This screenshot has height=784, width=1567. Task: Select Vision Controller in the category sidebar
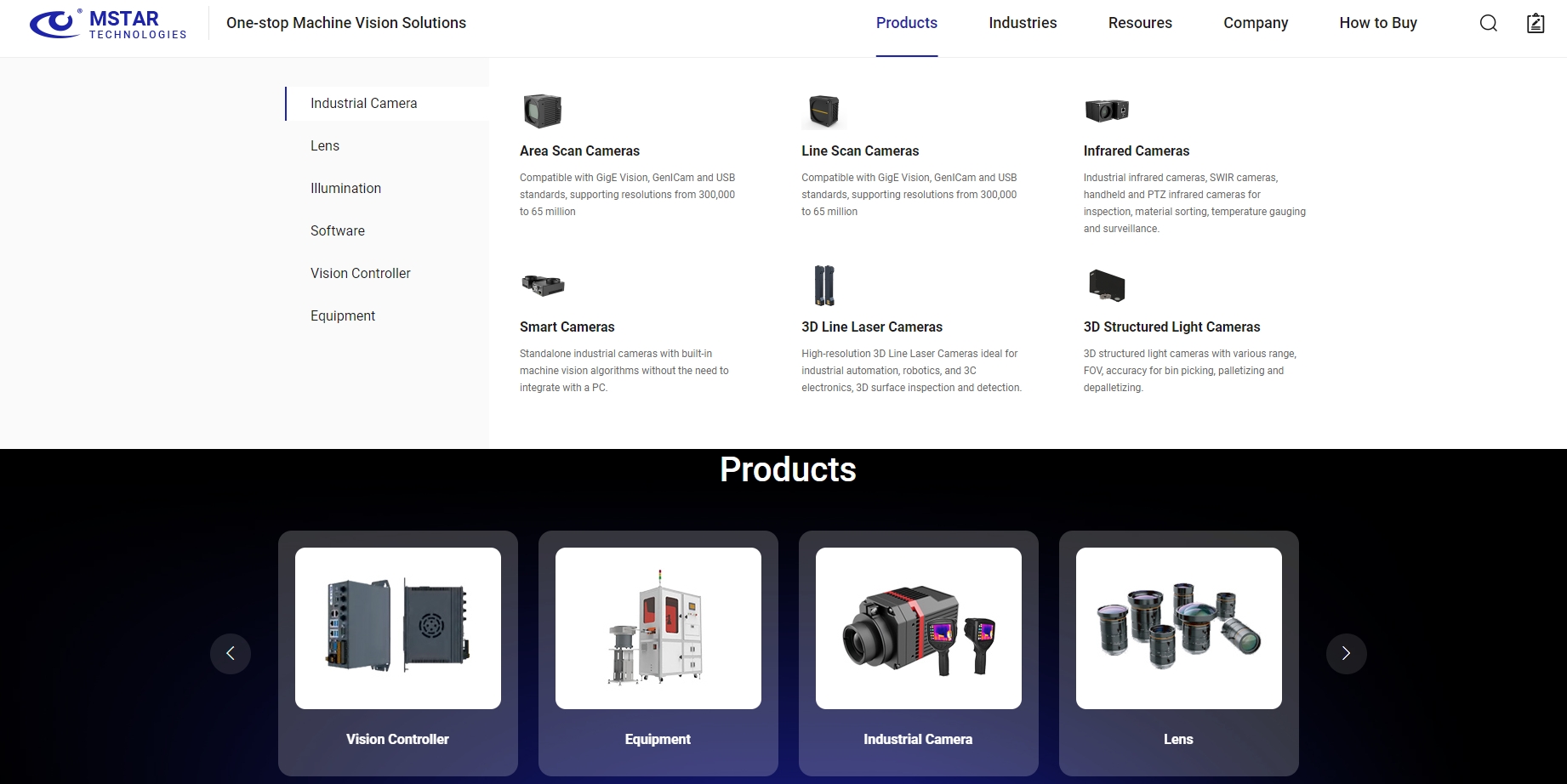click(360, 273)
